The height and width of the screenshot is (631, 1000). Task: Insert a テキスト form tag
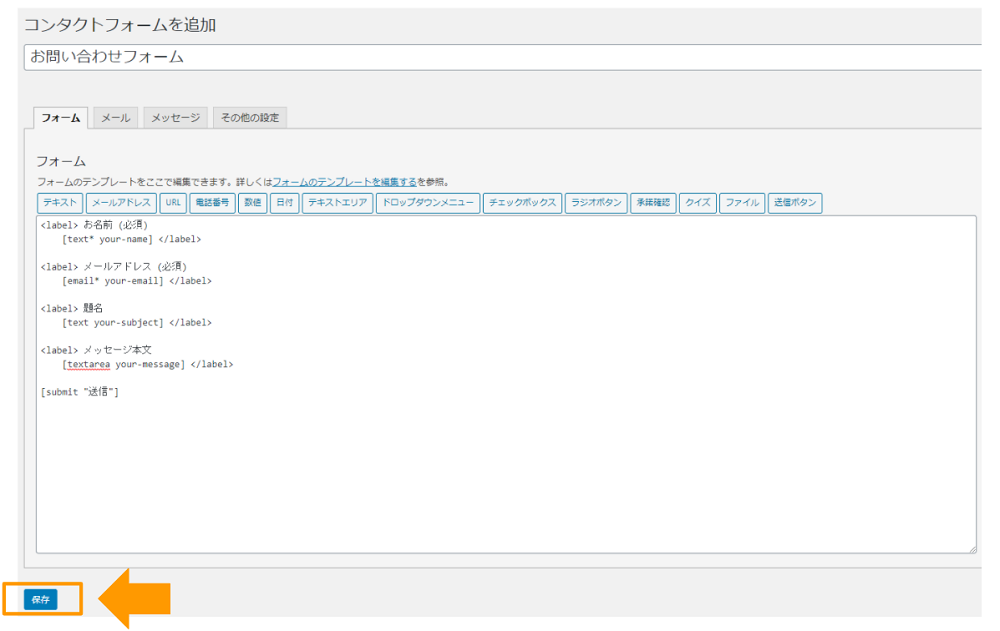point(60,203)
